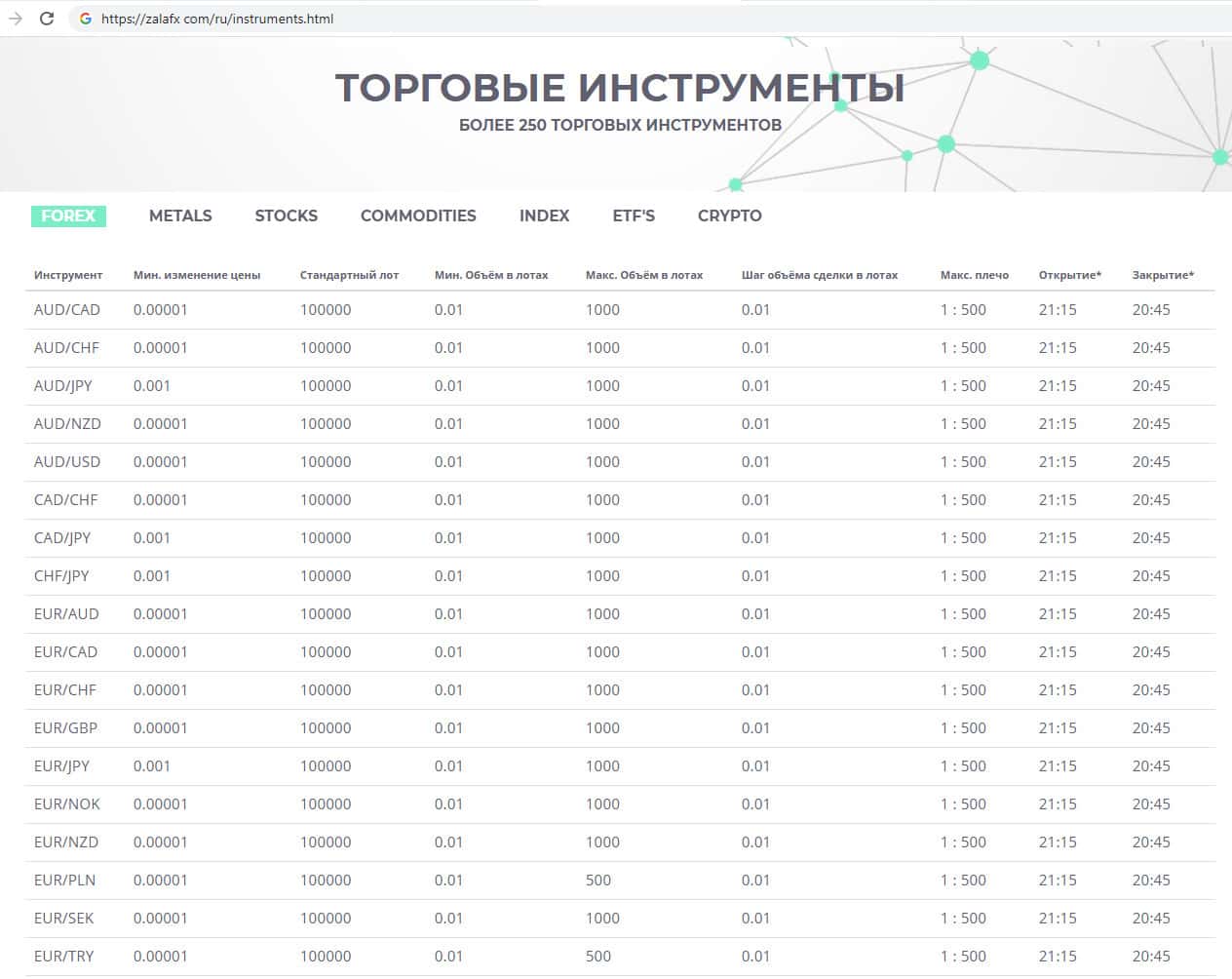The width and height of the screenshot is (1232, 979).
Task: Click the Инструмент column header
Action: pos(68,275)
